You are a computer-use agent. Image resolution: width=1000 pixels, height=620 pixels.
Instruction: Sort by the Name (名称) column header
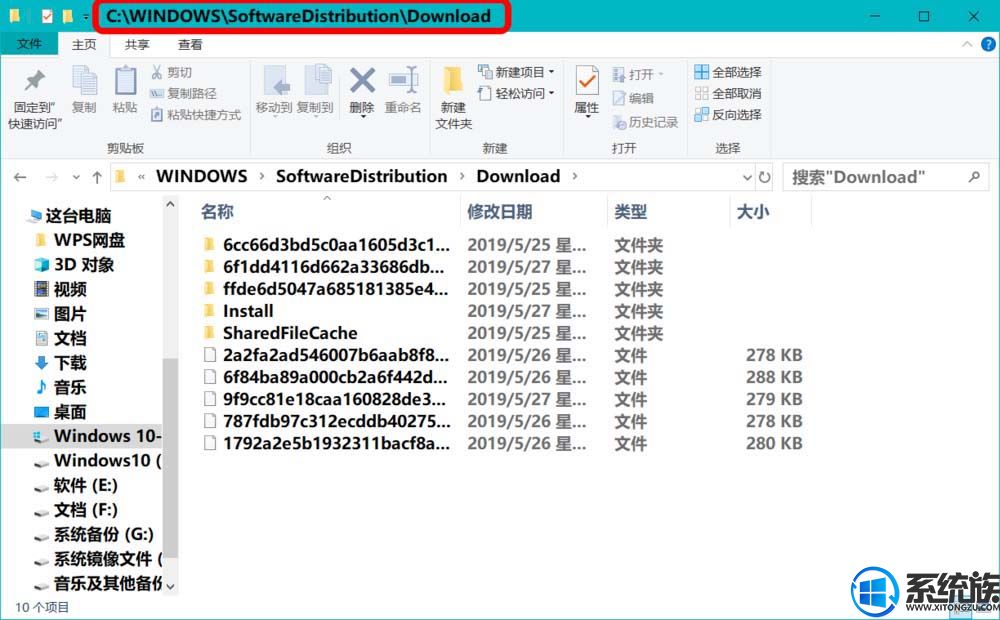click(x=217, y=212)
